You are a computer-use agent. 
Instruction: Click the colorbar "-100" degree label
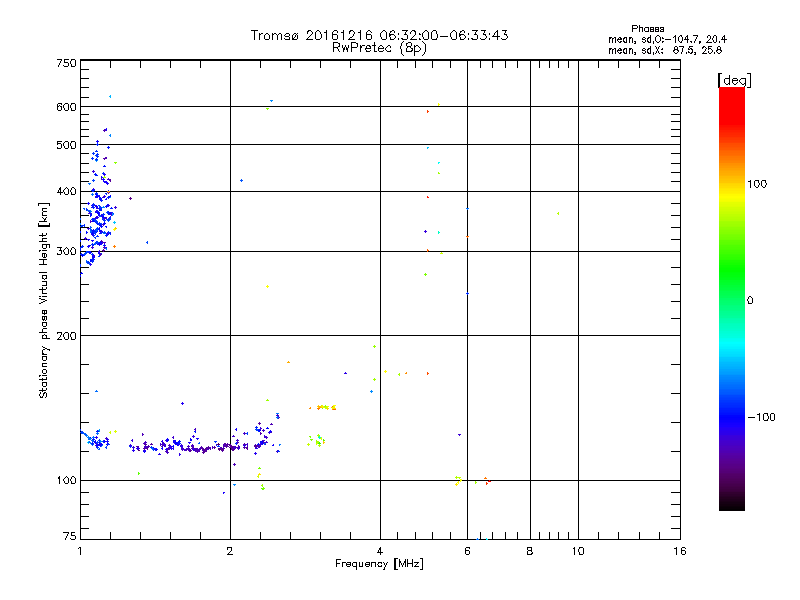pos(762,417)
